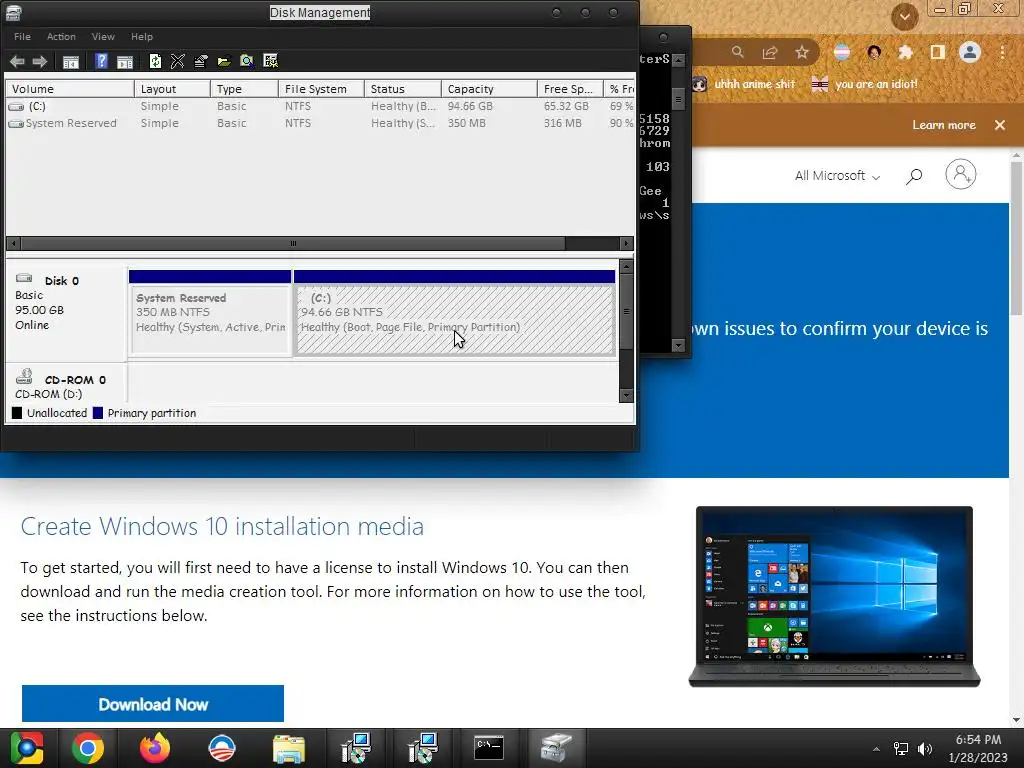Sort by File System column header

(x=321, y=89)
